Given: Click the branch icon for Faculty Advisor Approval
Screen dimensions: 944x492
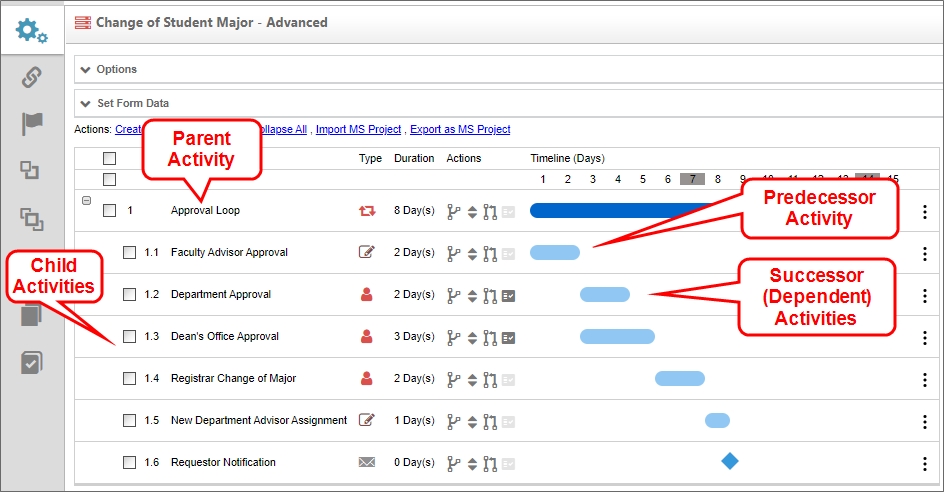Looking at the screenshot, I should (x=453, y=253).
